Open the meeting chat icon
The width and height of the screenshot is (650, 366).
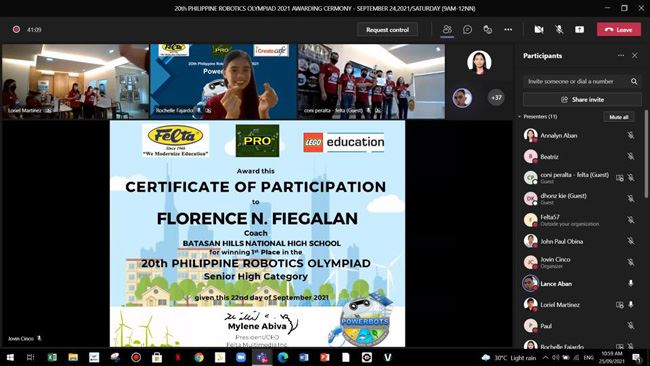(x=467, y=29)
